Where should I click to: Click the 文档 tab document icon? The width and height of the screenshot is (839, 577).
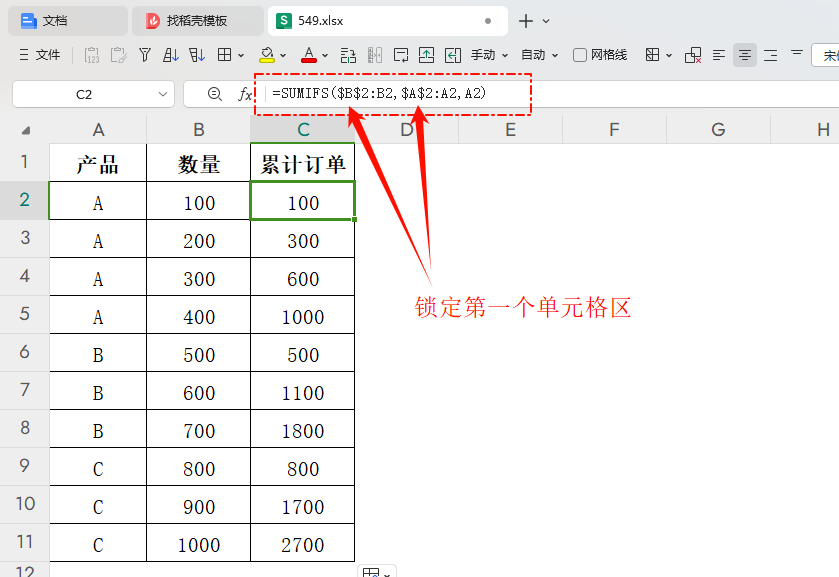click(28, 21)
